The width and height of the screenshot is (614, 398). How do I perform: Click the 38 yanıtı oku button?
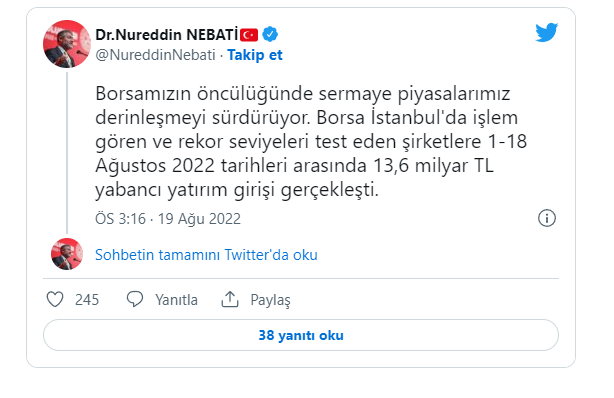[301, 335]
